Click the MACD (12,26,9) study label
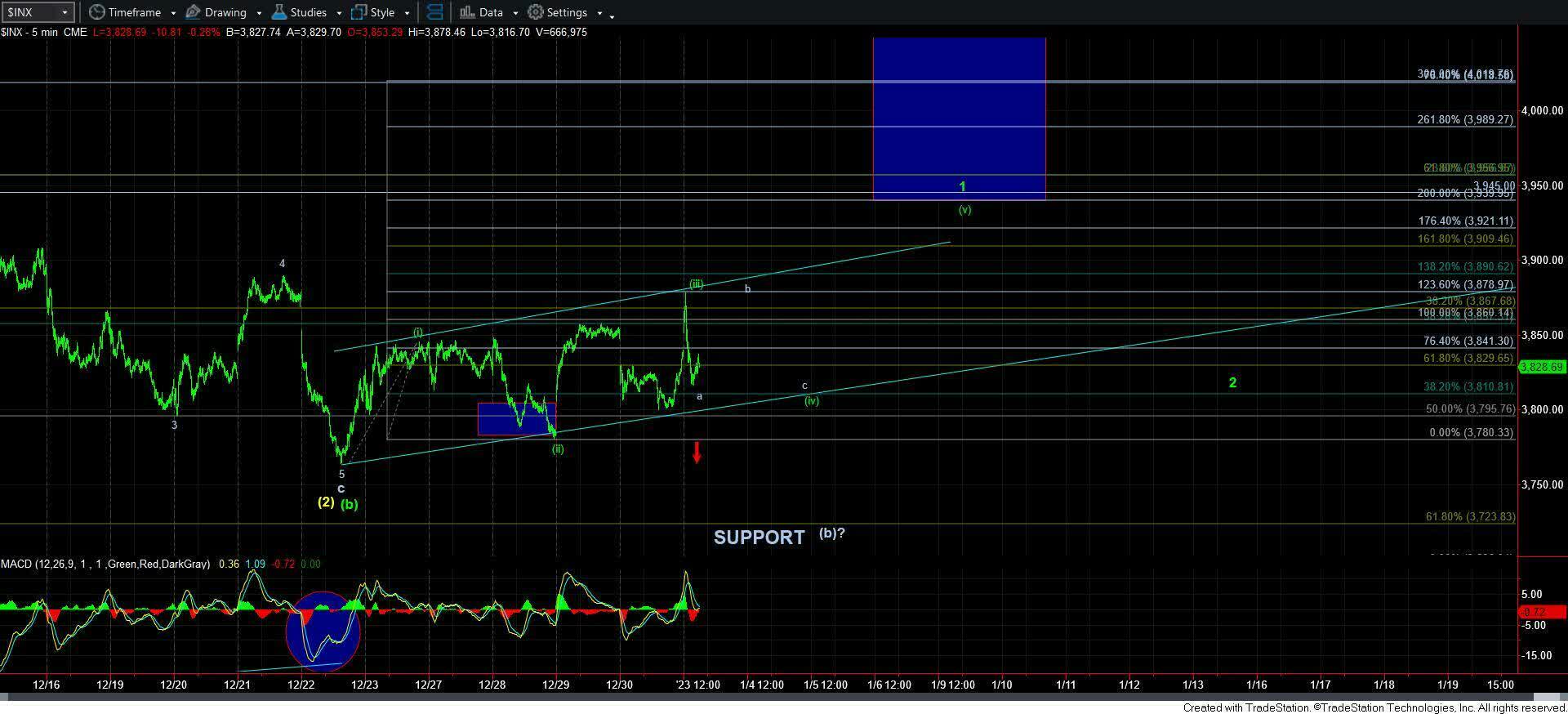 click(x=105, y=564)
